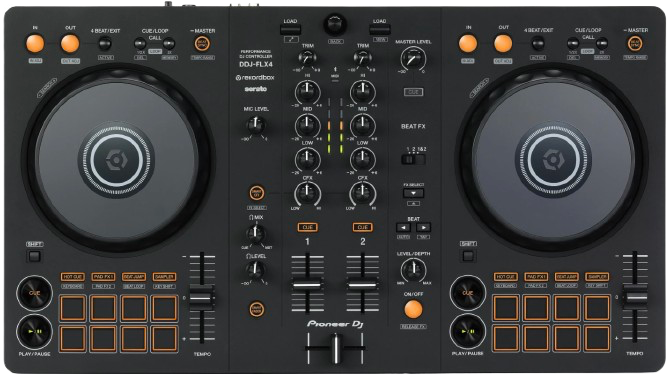
Task: Click the channel 2 TRIM knob
Action: click(x=362, y=58)
